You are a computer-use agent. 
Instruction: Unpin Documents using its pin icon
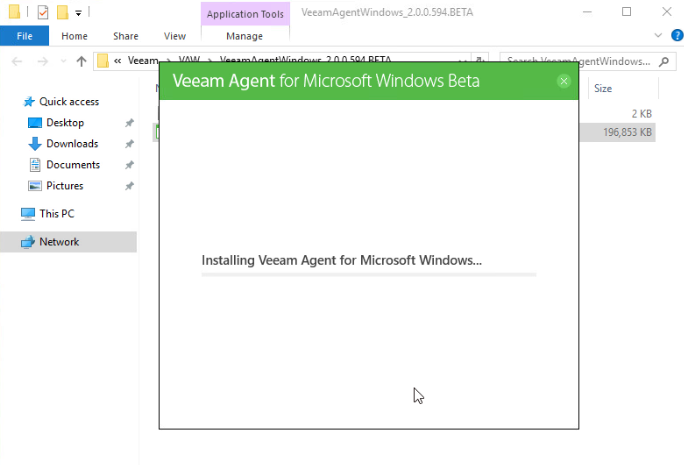coord(129,165)
